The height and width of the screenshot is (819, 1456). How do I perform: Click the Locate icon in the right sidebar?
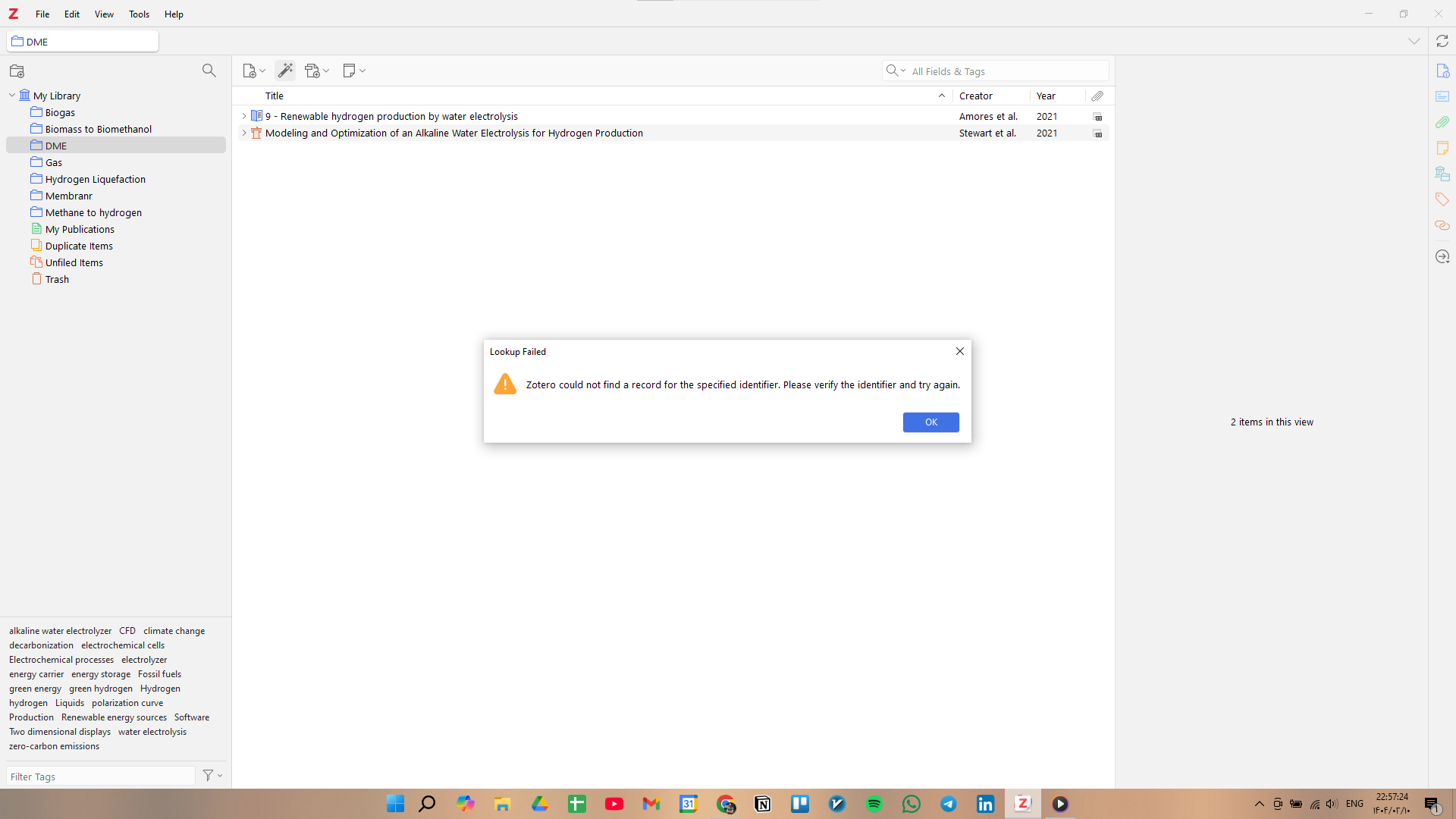coord(1442,256)
